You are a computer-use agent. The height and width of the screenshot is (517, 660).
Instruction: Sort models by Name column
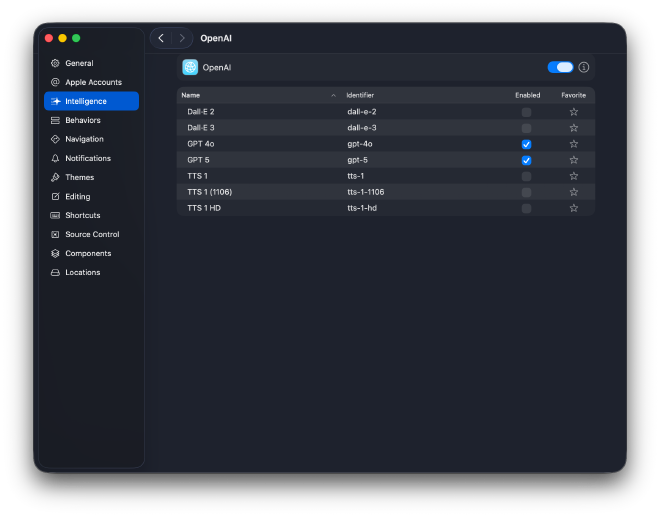coord(259,95)
